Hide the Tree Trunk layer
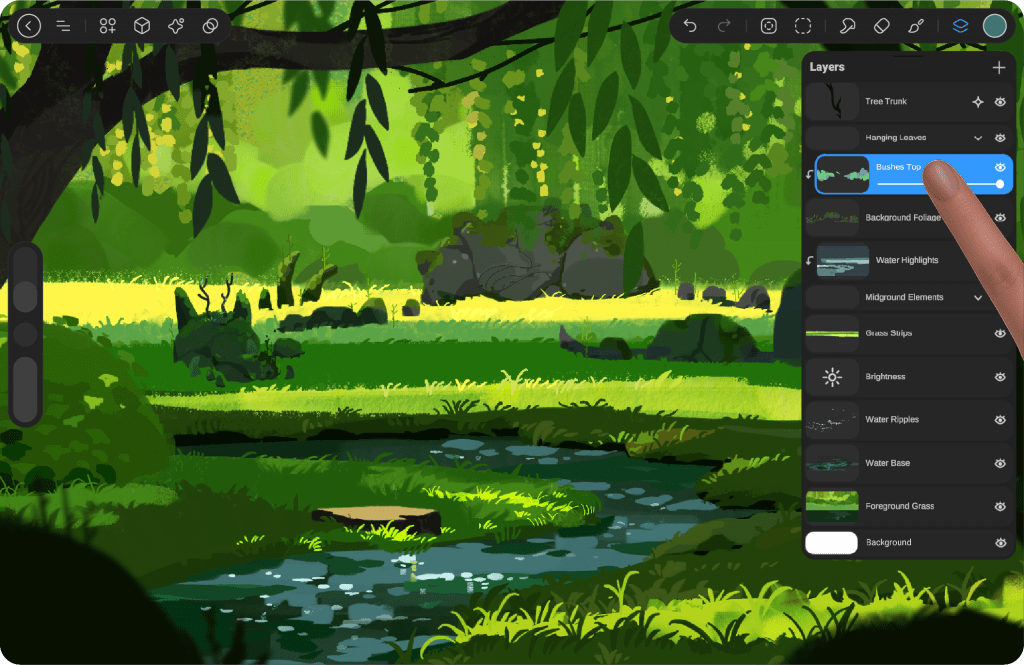Image resolution: width=1024 pixels, height=665 pixels. (x=1000, y=102)
